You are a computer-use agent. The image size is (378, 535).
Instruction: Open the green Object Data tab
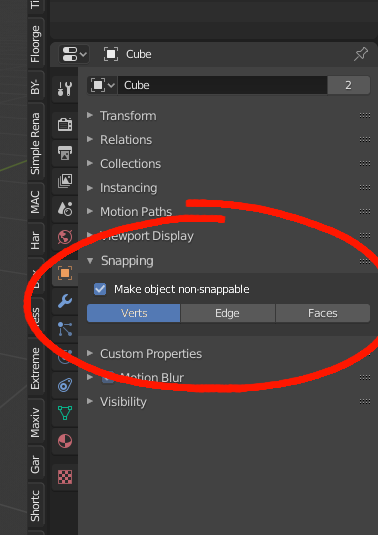pyautogui.click(x=64, y=413)
